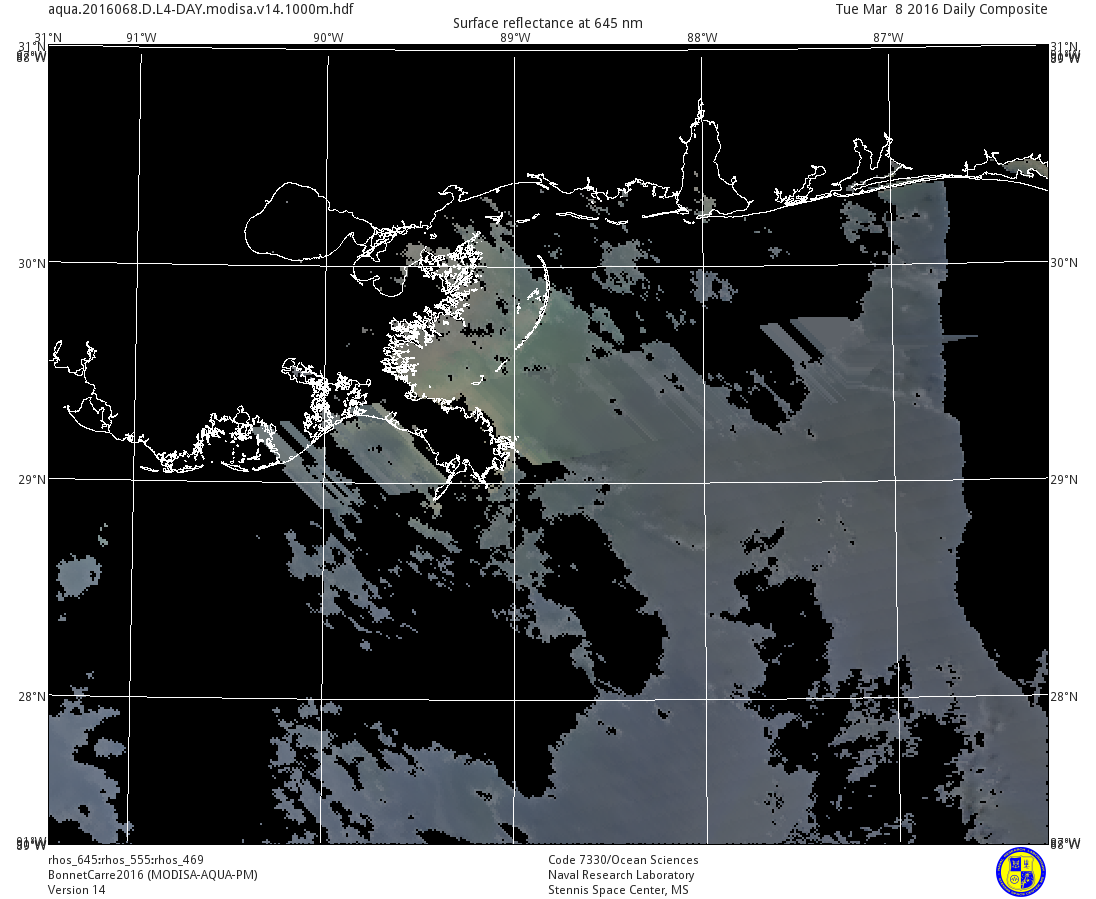Click the top 91°W longitude label
The width and height of the screenshot is (1096, 899).
[141, 38]
